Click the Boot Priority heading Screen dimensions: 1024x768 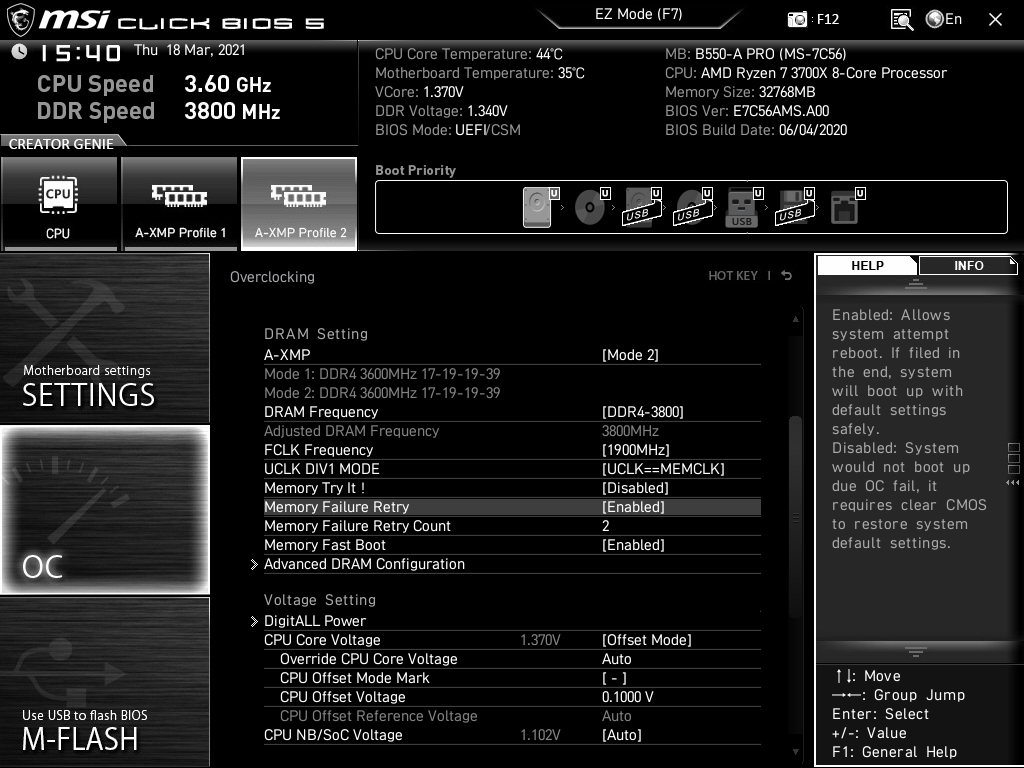(x=415, y=170)
